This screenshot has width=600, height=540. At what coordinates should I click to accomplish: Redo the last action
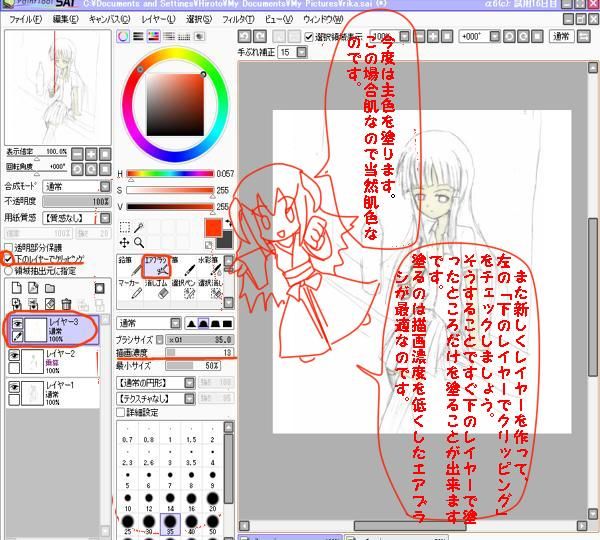click(260, 36)
